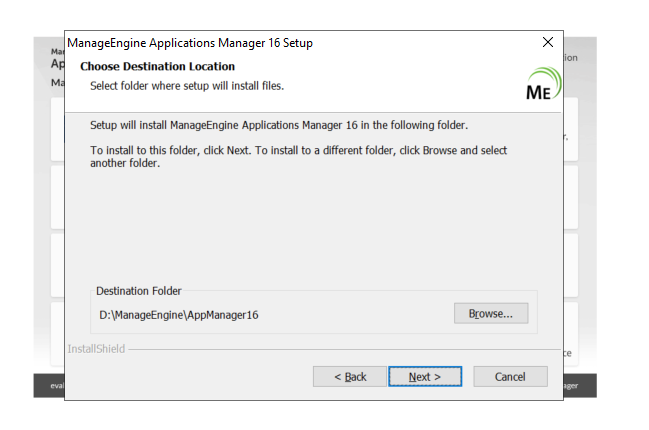Screen dimensions: 649x430
Task: Close the setup dialog window
Action: pos(548,42)
